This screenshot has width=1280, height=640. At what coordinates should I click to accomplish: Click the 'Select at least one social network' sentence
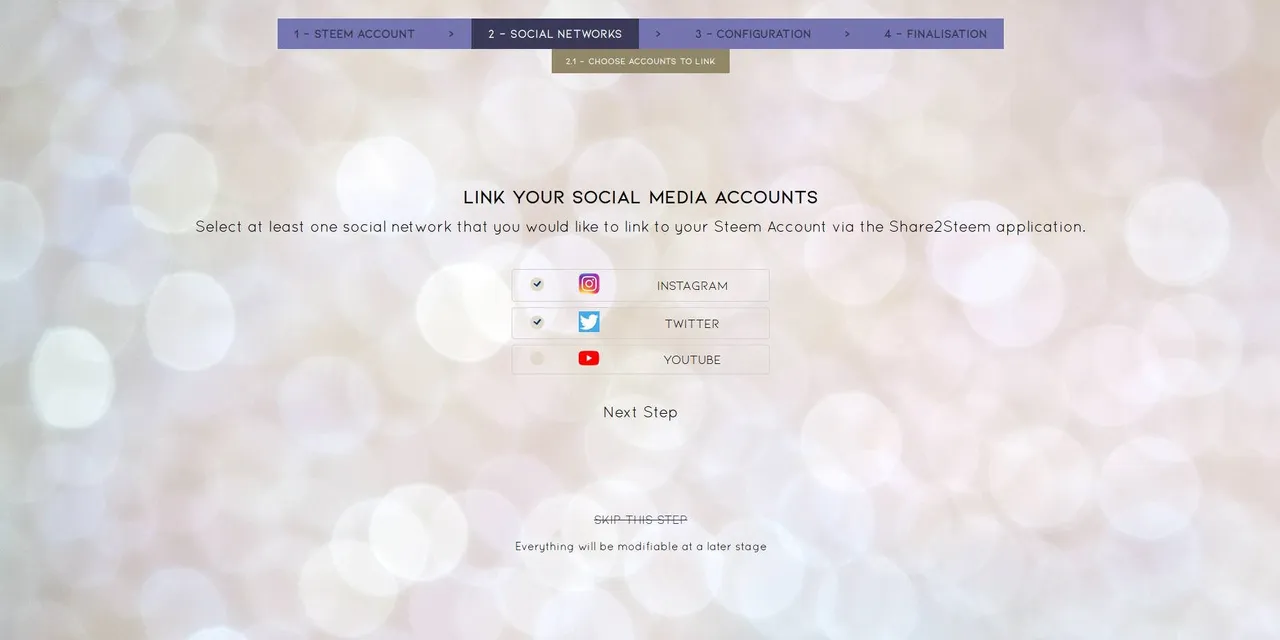pyautogui.click(x=640, y=227)
